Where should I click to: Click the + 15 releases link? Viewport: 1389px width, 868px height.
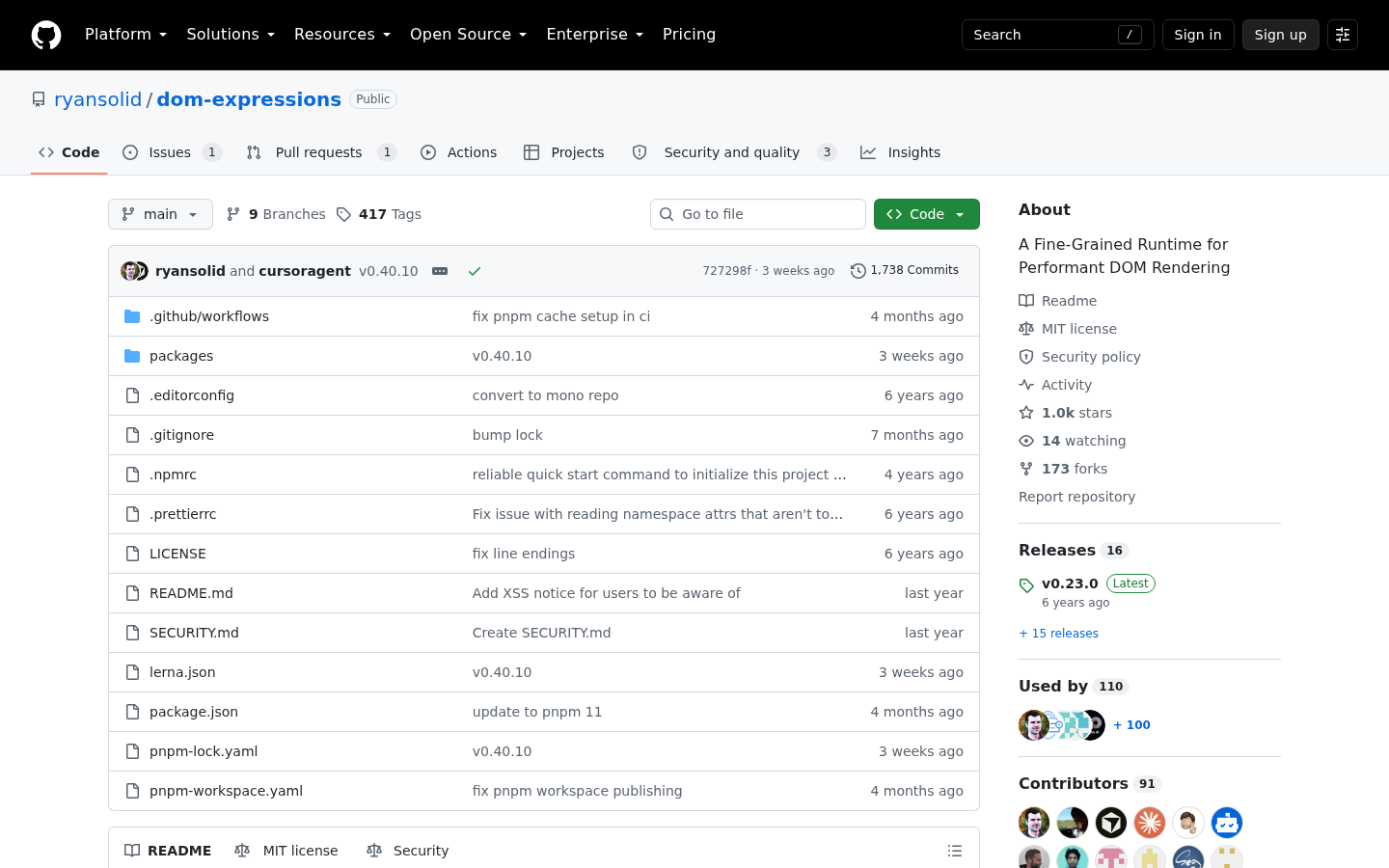pyautogui.click(x=1058, y=634)
